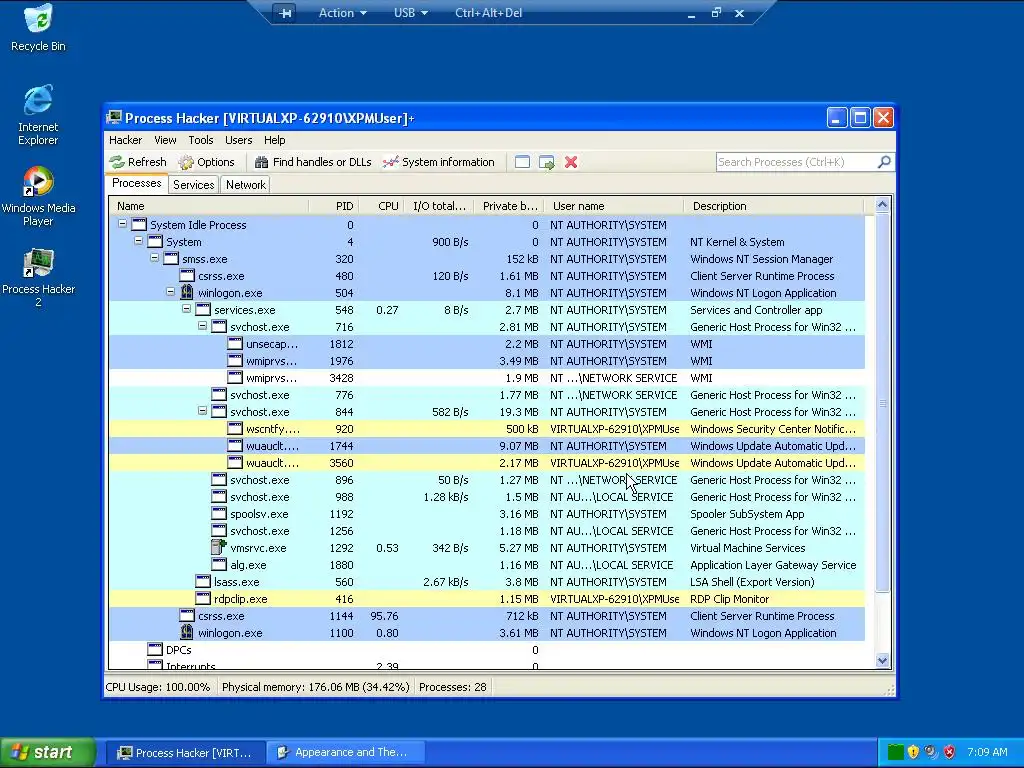
Task: Select the vmsrvc.exe process icon
Action: 219,547
